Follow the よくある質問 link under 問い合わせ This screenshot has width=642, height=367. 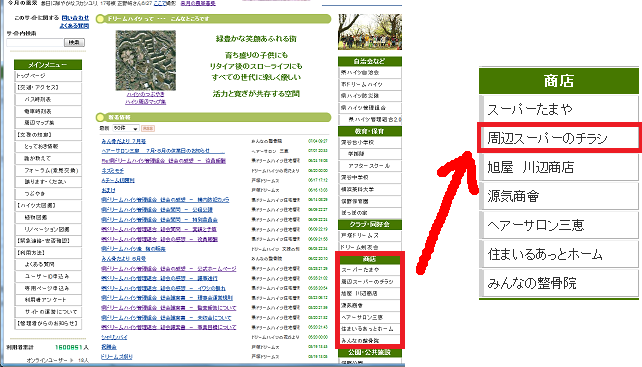coord(74,25)
